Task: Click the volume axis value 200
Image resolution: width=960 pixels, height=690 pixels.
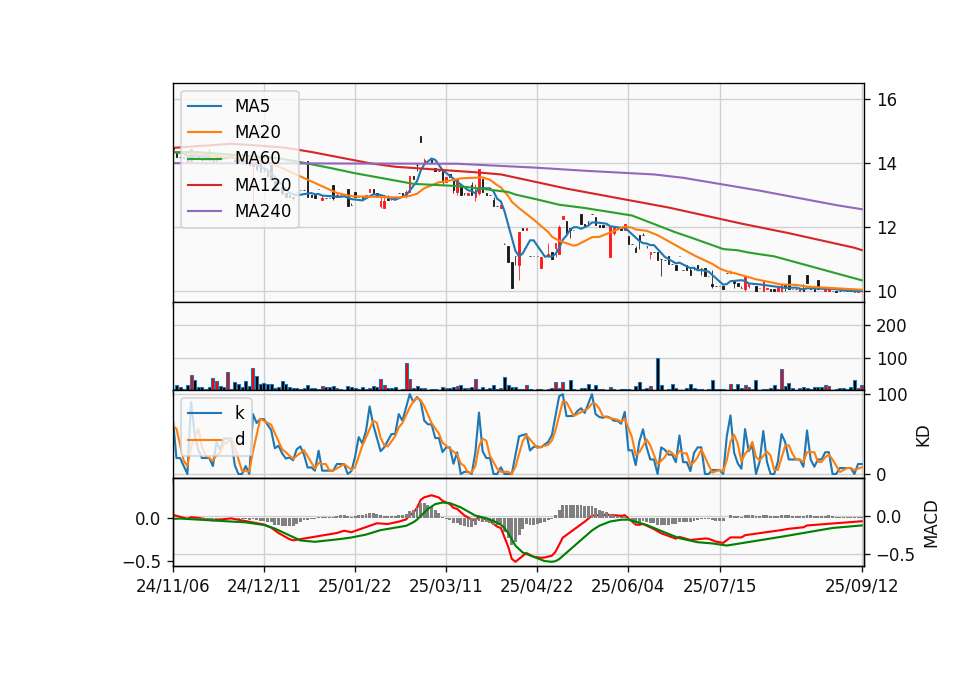Action: [891, 326]
